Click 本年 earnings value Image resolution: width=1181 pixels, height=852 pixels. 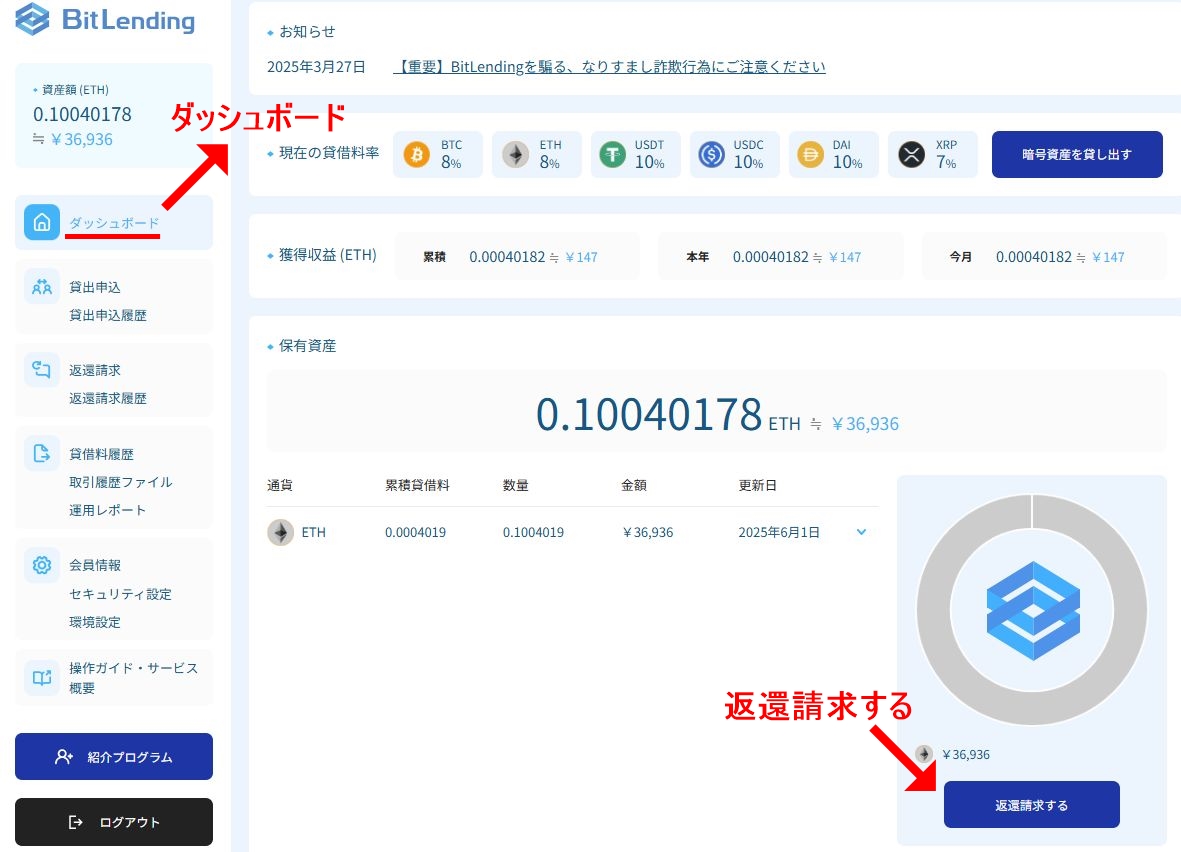tap(771, 257)
